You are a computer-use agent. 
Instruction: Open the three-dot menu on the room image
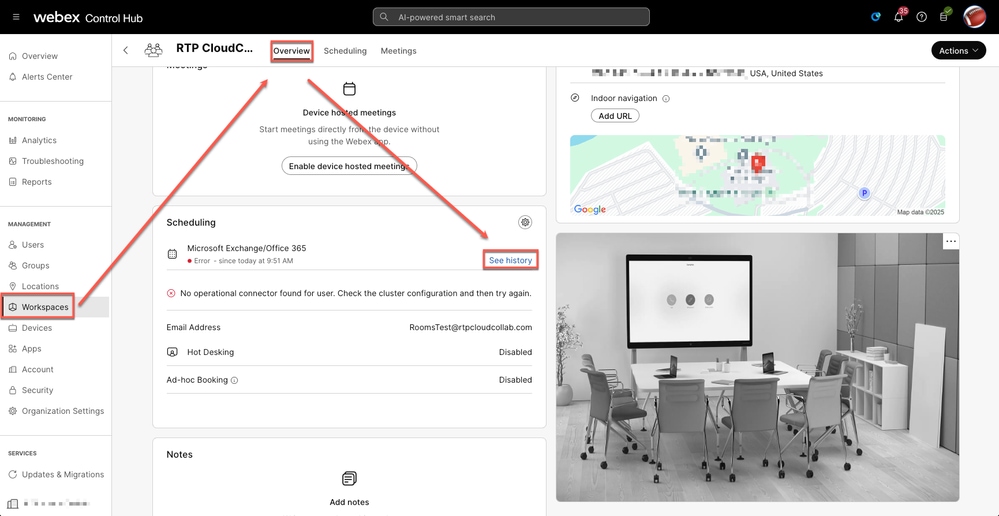(x=951, y=241)
